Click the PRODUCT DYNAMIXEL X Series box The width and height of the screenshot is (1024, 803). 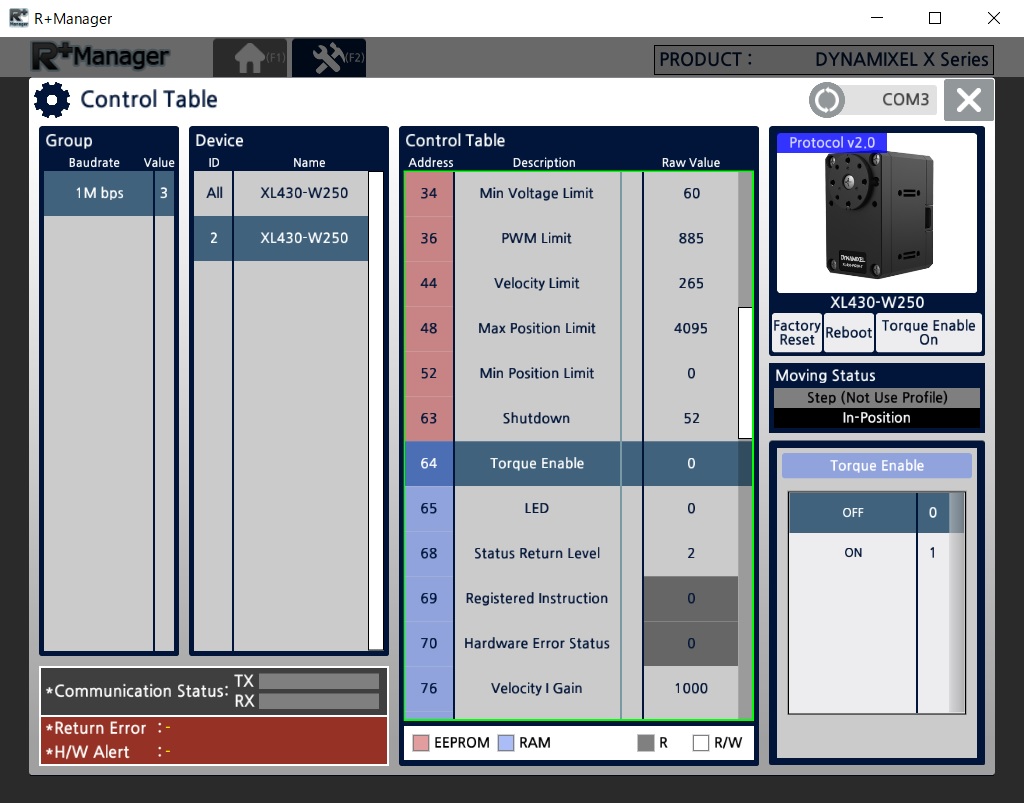pos(824,60)
